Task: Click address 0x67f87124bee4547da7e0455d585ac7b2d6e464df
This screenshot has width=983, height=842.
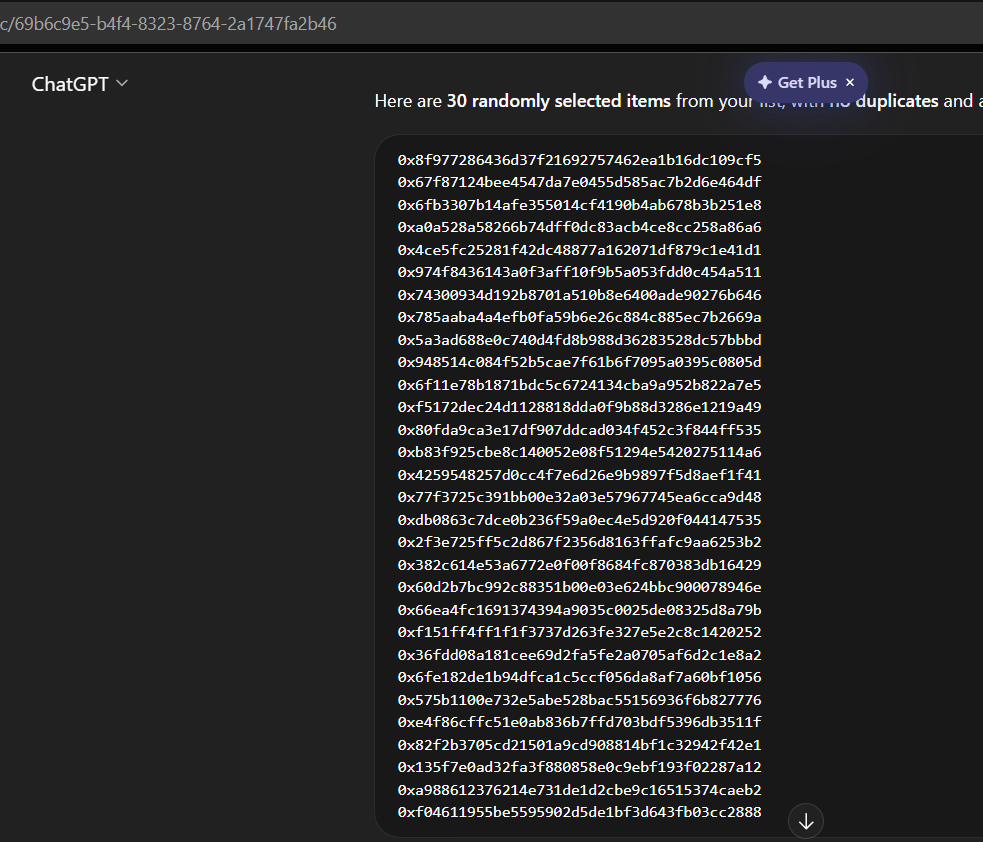Action: click(579, 182)
